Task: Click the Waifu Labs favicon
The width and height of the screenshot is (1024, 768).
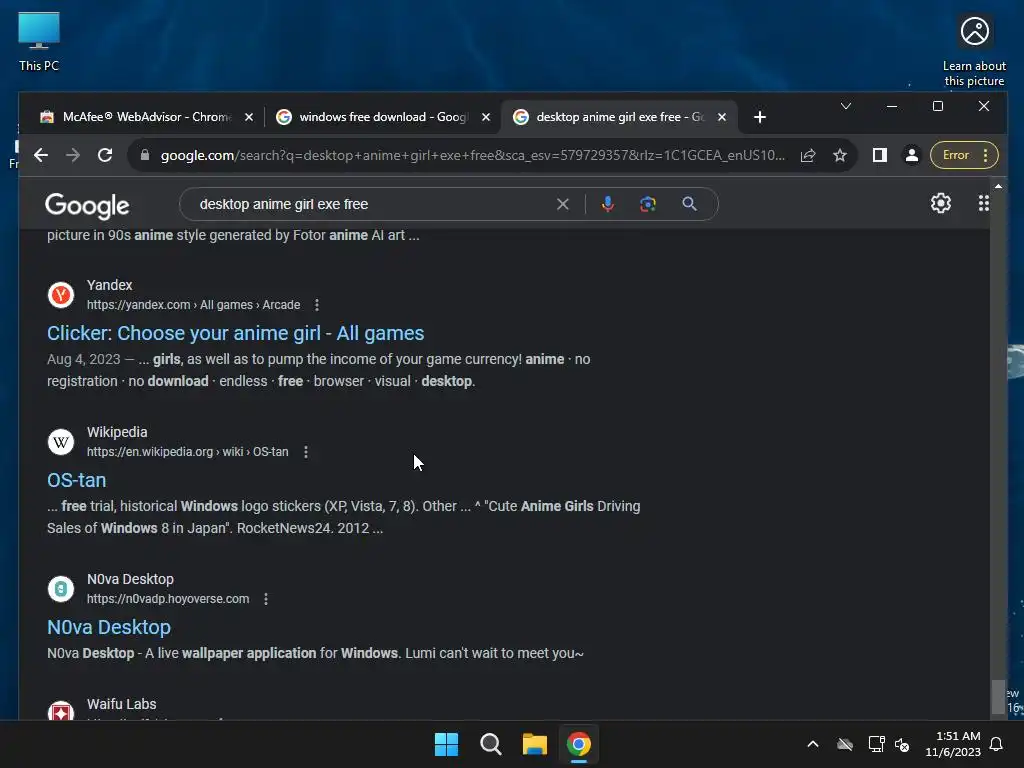Action: 61,711
